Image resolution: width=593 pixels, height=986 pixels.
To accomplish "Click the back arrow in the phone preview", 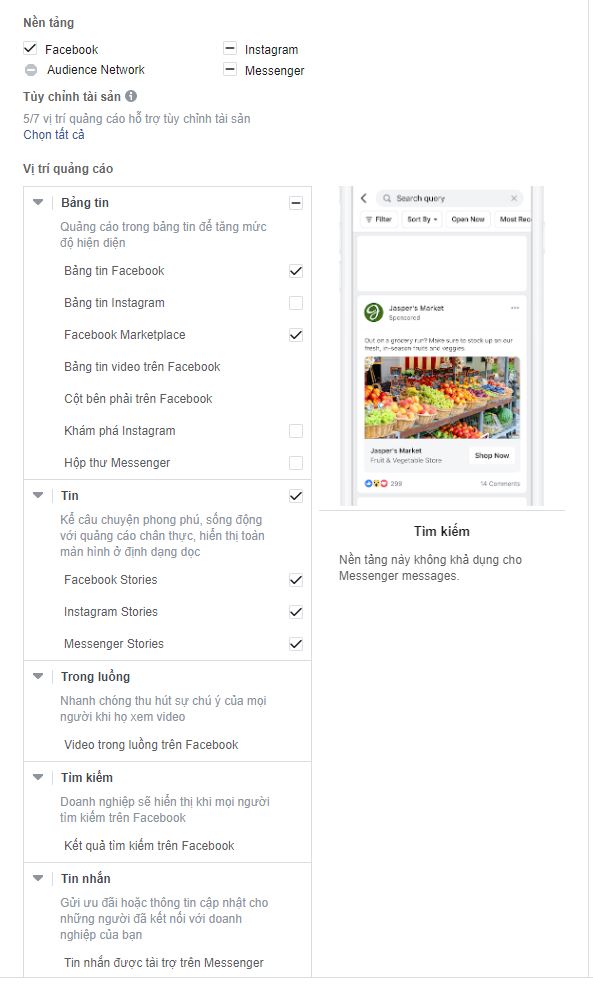I will tap(363, 198).
